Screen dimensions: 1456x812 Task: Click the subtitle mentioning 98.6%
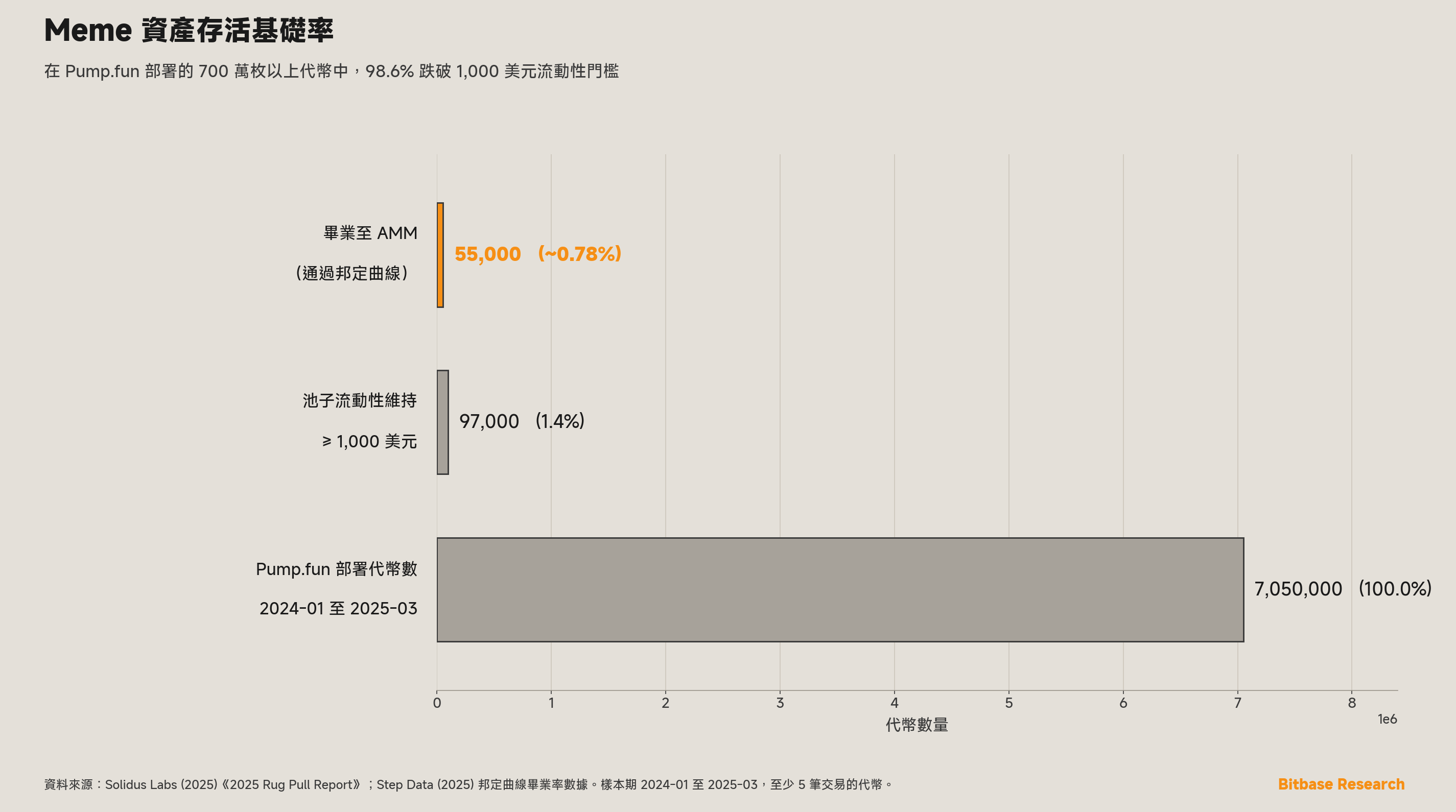pos(332,71)
